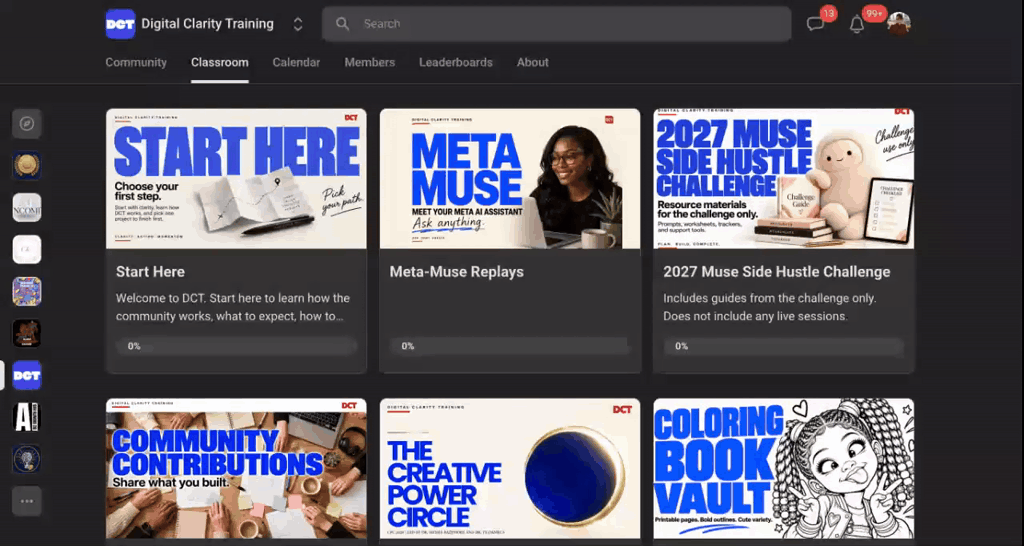Open the plain white square community icon
The image size is (1024, 546).
click(27, 249)
